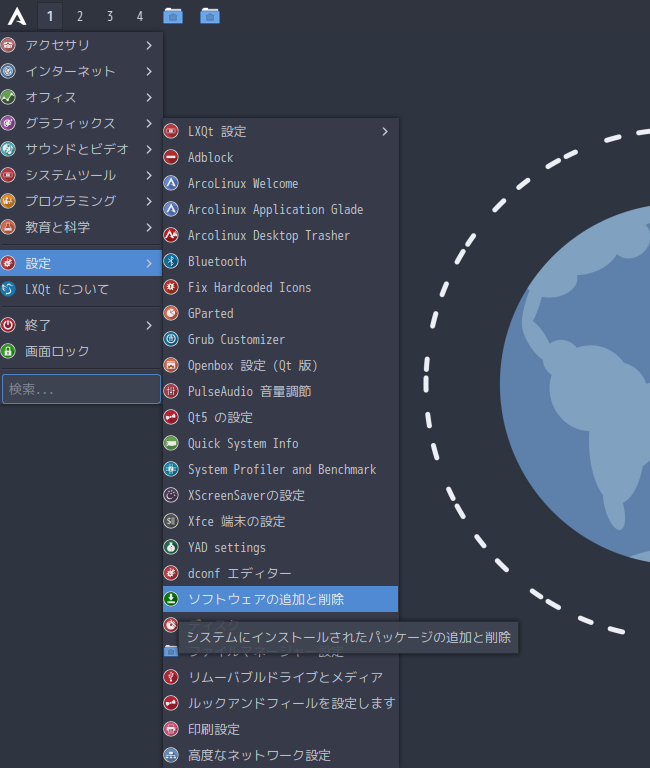
Task: Switch to workspace 2
Action: coord(80,16)
